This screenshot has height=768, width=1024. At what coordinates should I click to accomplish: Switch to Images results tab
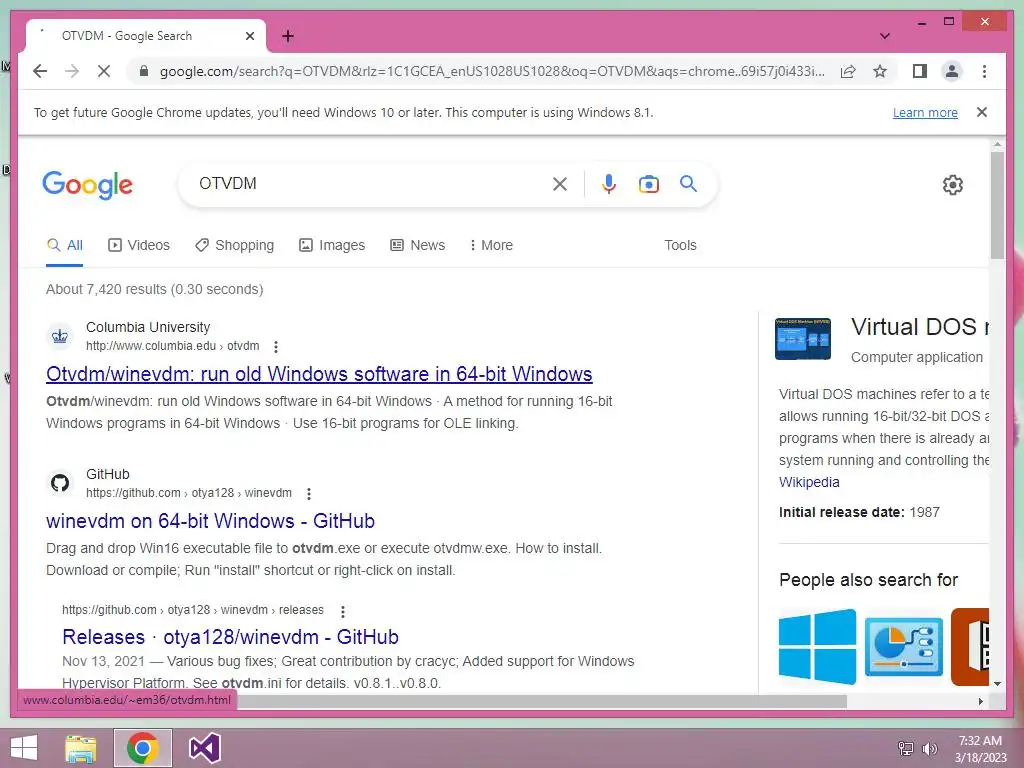332,246
